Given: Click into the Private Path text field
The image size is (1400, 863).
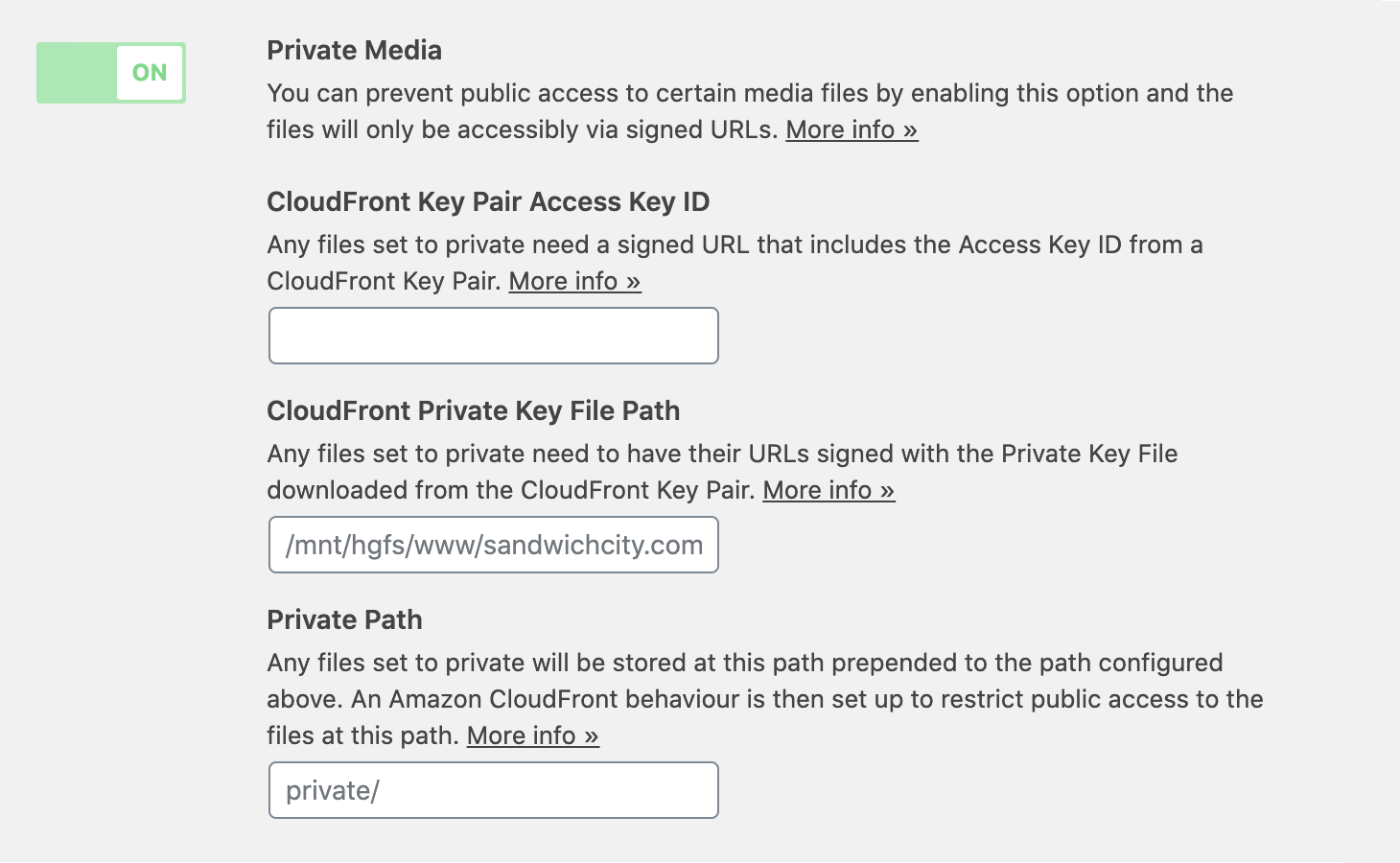Looking at the screenshot, I should (x=493, y=790).
